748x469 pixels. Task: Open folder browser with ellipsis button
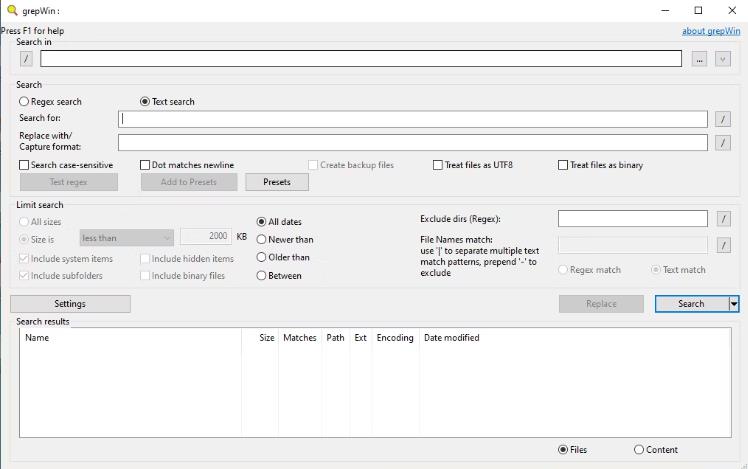(699, 59)
